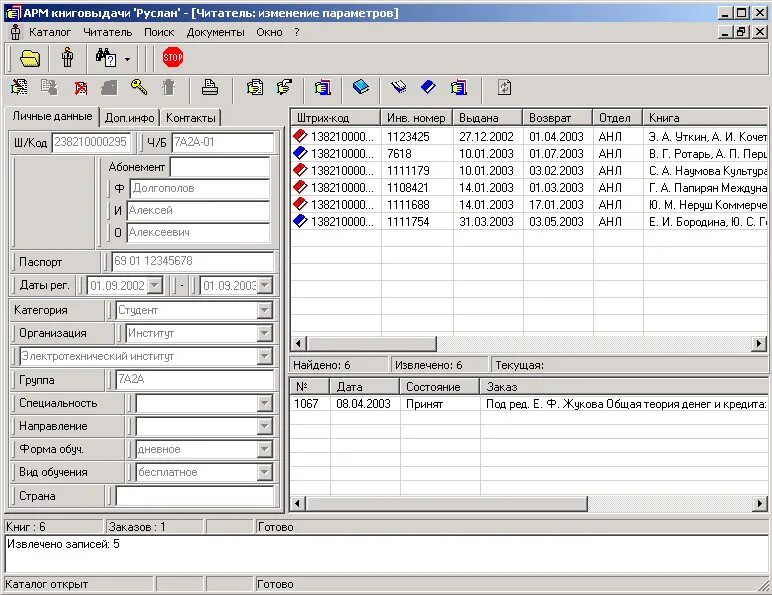Sort by the Штрих-код column header
The image size is (772, 595).
point(335,118)
